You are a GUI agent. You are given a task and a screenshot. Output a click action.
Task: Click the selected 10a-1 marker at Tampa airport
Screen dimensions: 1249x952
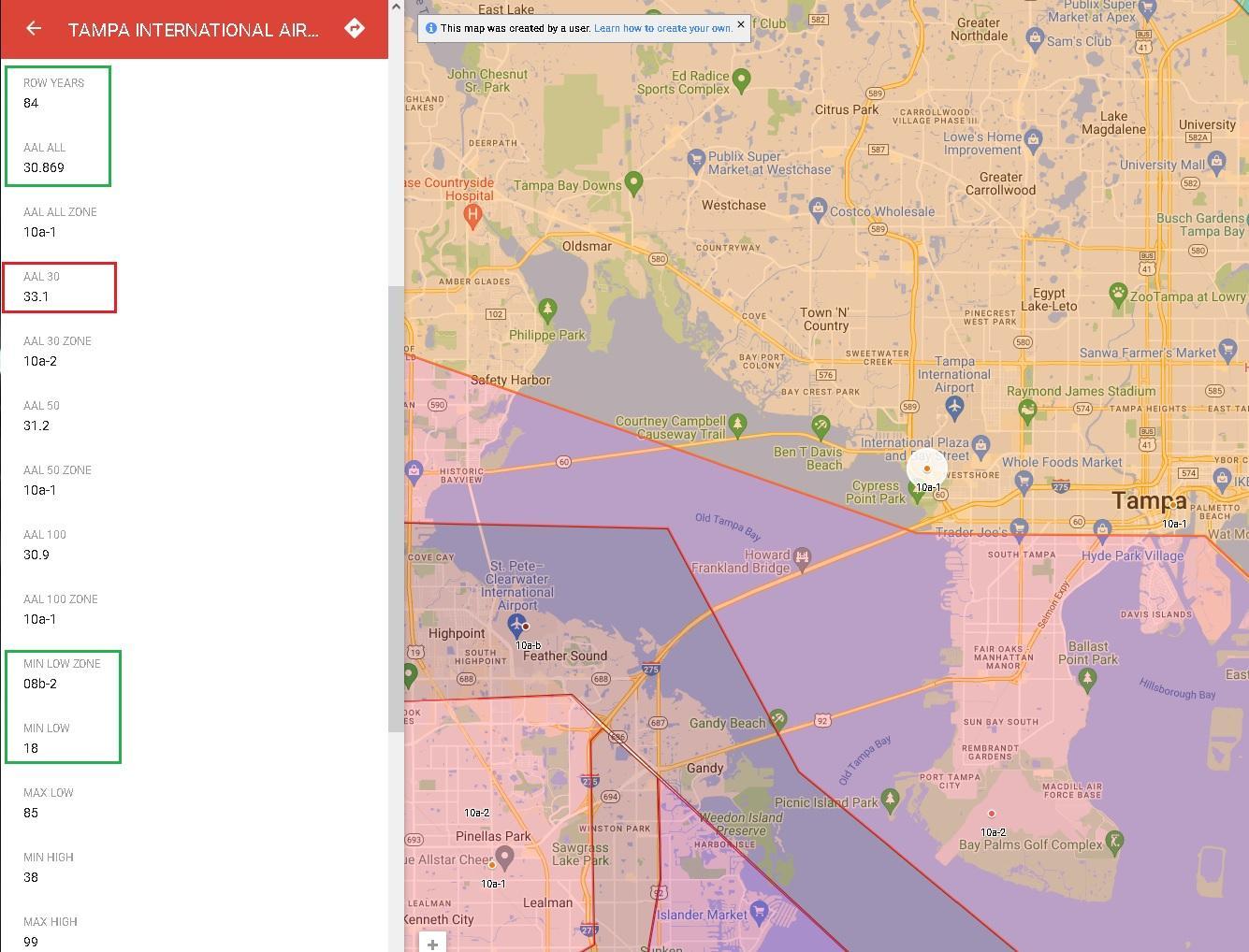pyautogui.click(x=927, y=469)
